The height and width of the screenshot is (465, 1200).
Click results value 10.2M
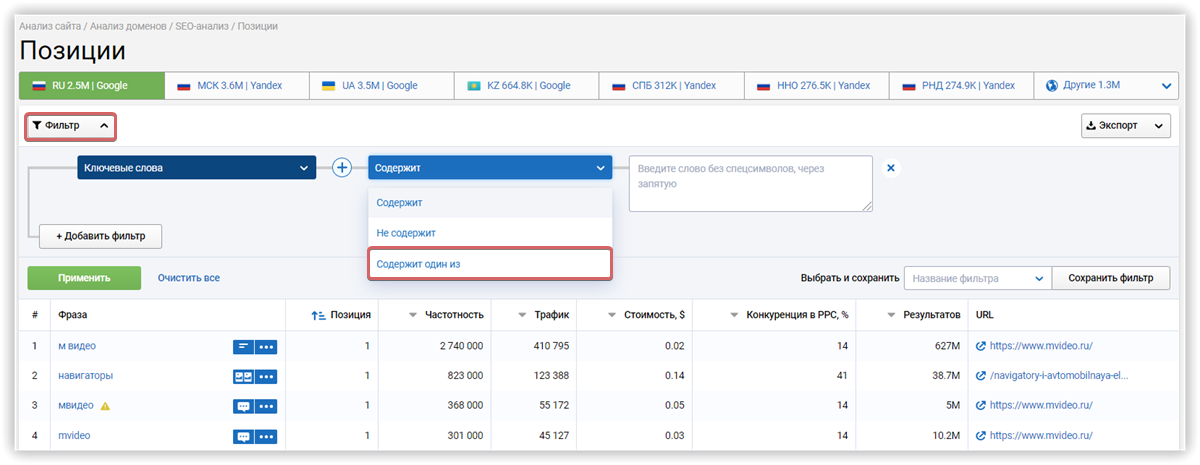point(945,436)
